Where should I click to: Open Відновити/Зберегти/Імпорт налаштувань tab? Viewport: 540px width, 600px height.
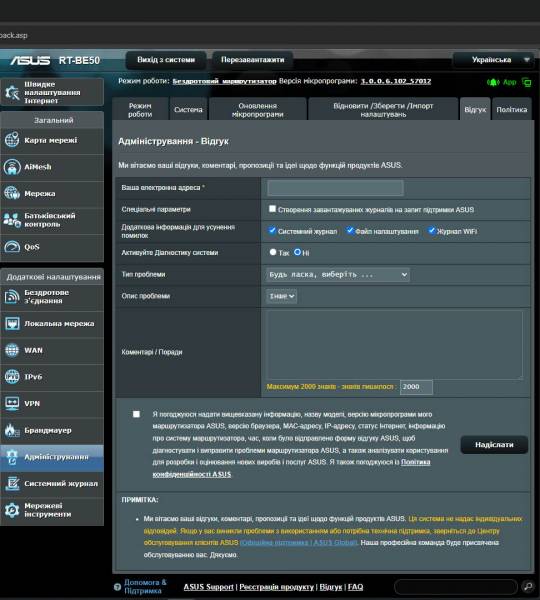point(383,109)
